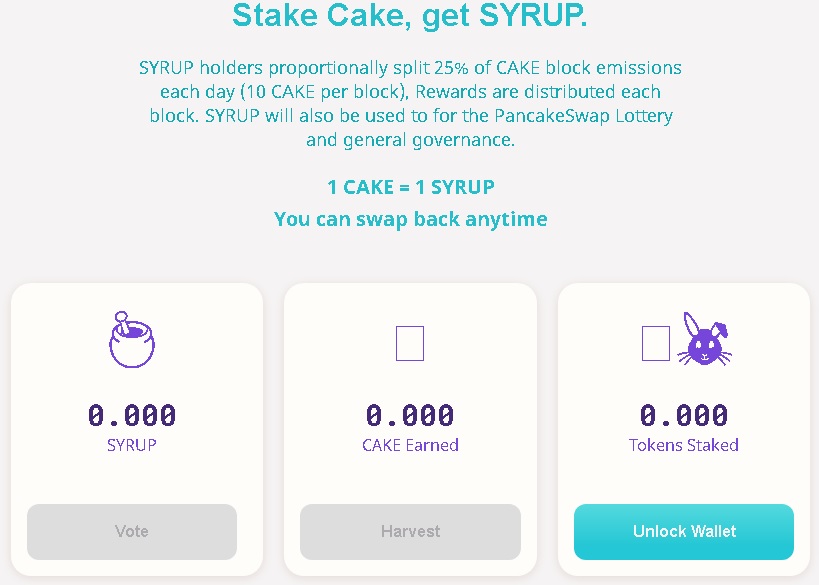Viewport: 819px width, 585px height.
Task: Click the SYRUP label text
Action: pyautogui.click(x=132, y=445)
